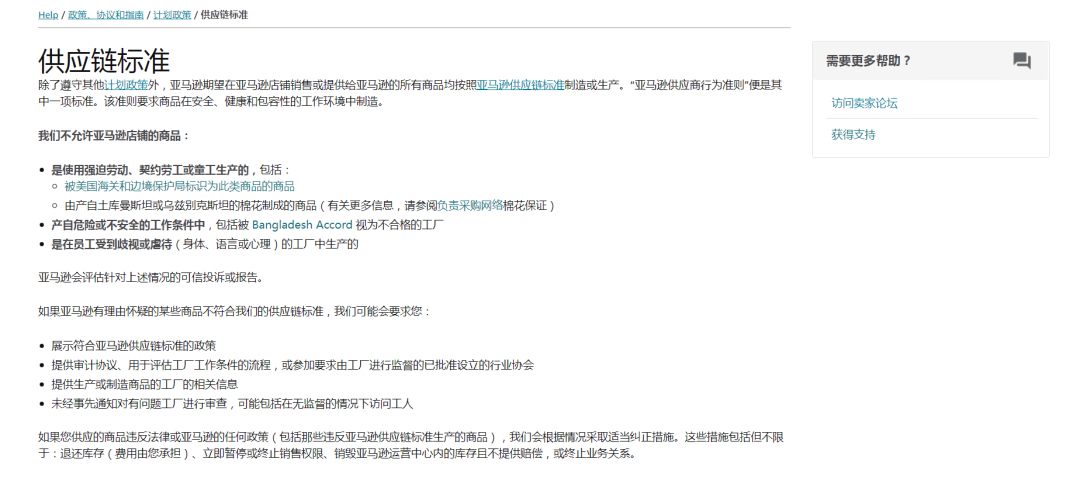Click bullet 是使用强迫劳动、契约劳工或童工生产的

tap(149, 169)
